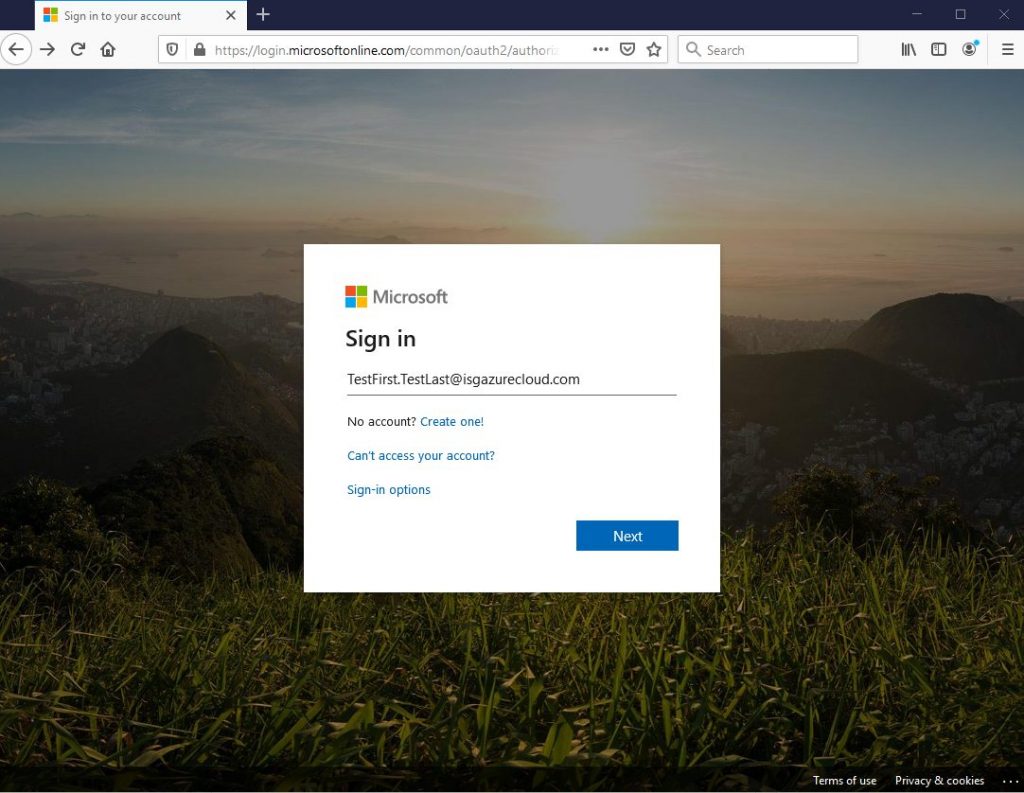The height and width of the screenshot is (793, 1024).
Task: Open Can't access your account link
Action: (421, 456)
